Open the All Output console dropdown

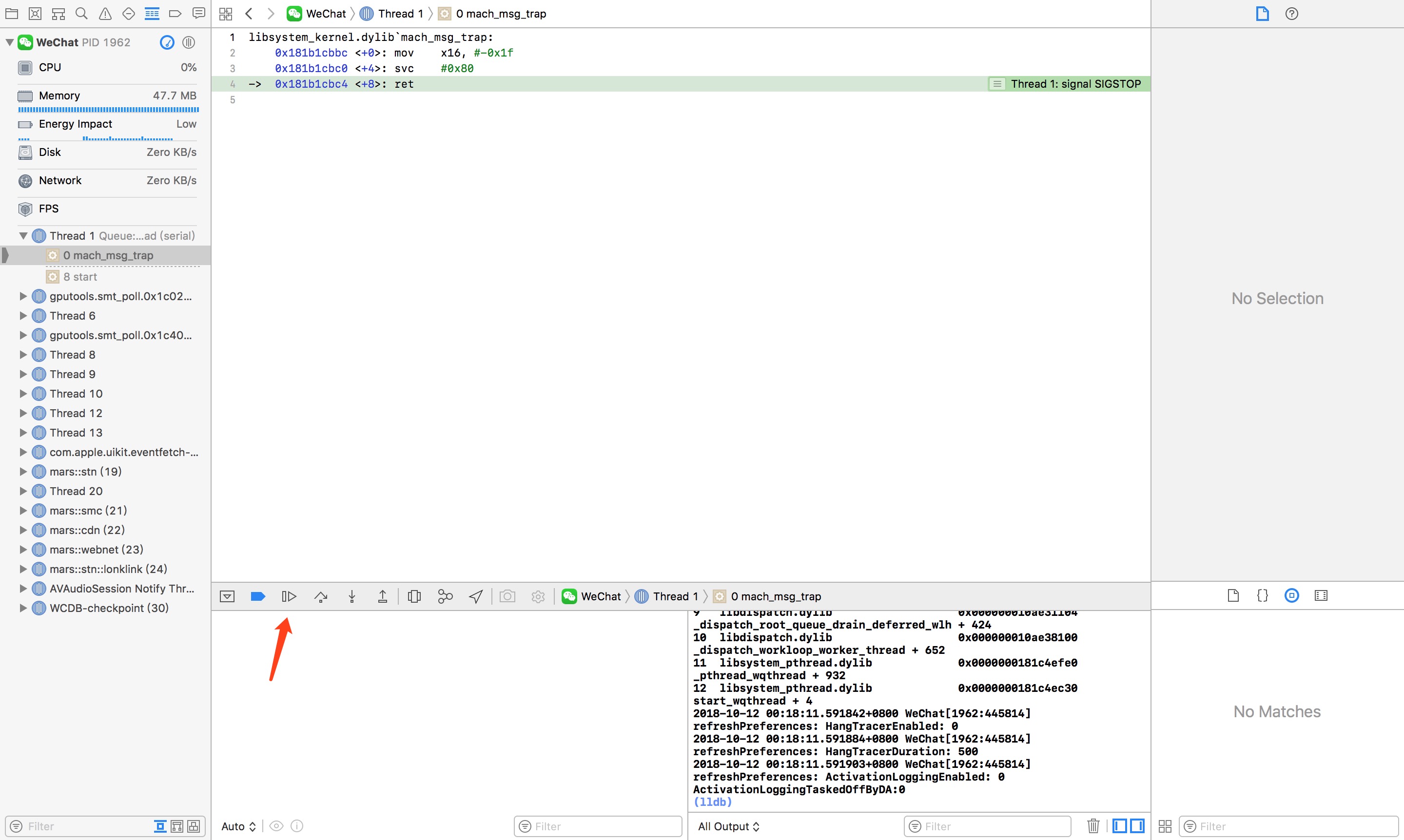point(728,826)
